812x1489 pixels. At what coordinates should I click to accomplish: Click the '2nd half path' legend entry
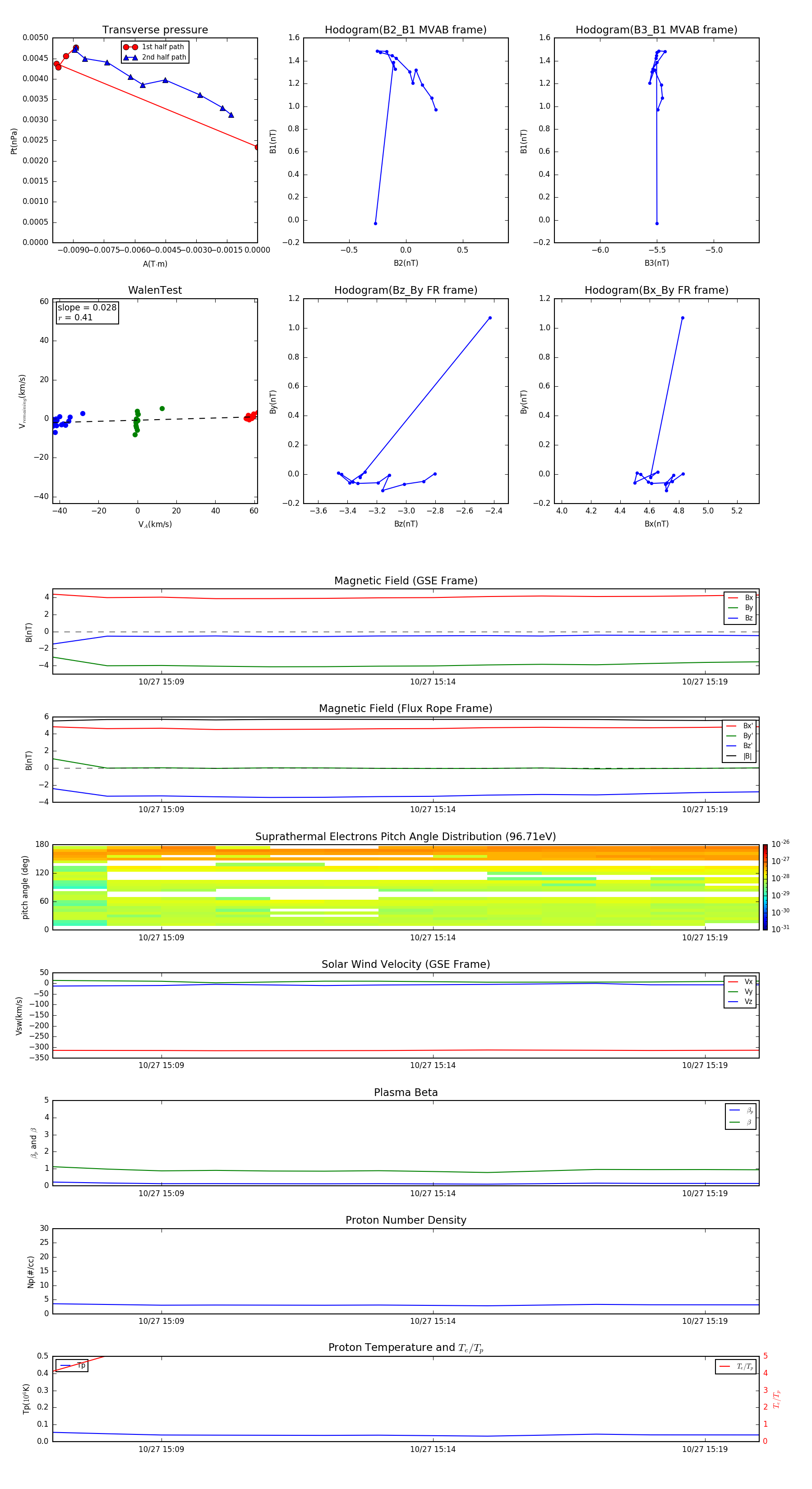[155, 57]
